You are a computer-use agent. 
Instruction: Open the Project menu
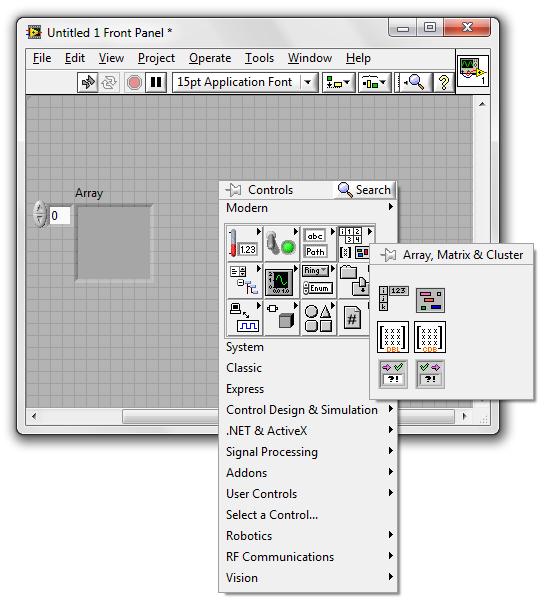tap(156, 58)
